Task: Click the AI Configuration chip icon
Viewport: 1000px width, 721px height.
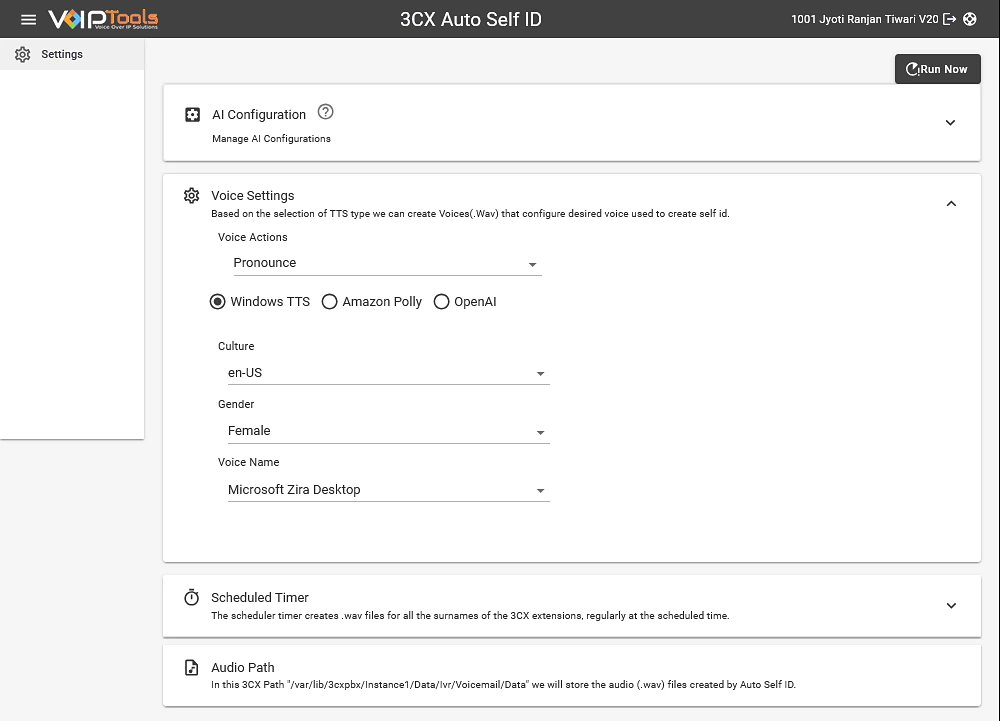Action: coord(192,115)
